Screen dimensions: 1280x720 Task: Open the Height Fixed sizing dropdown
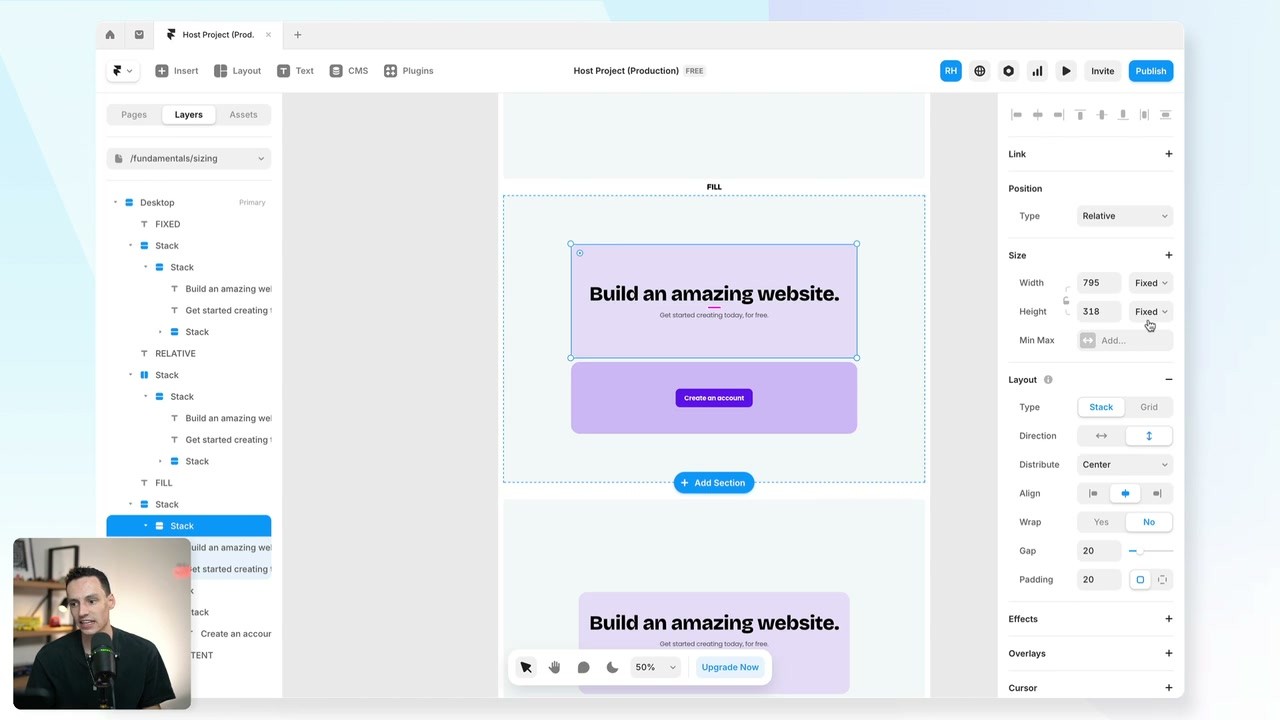(x=1151, y=312)
